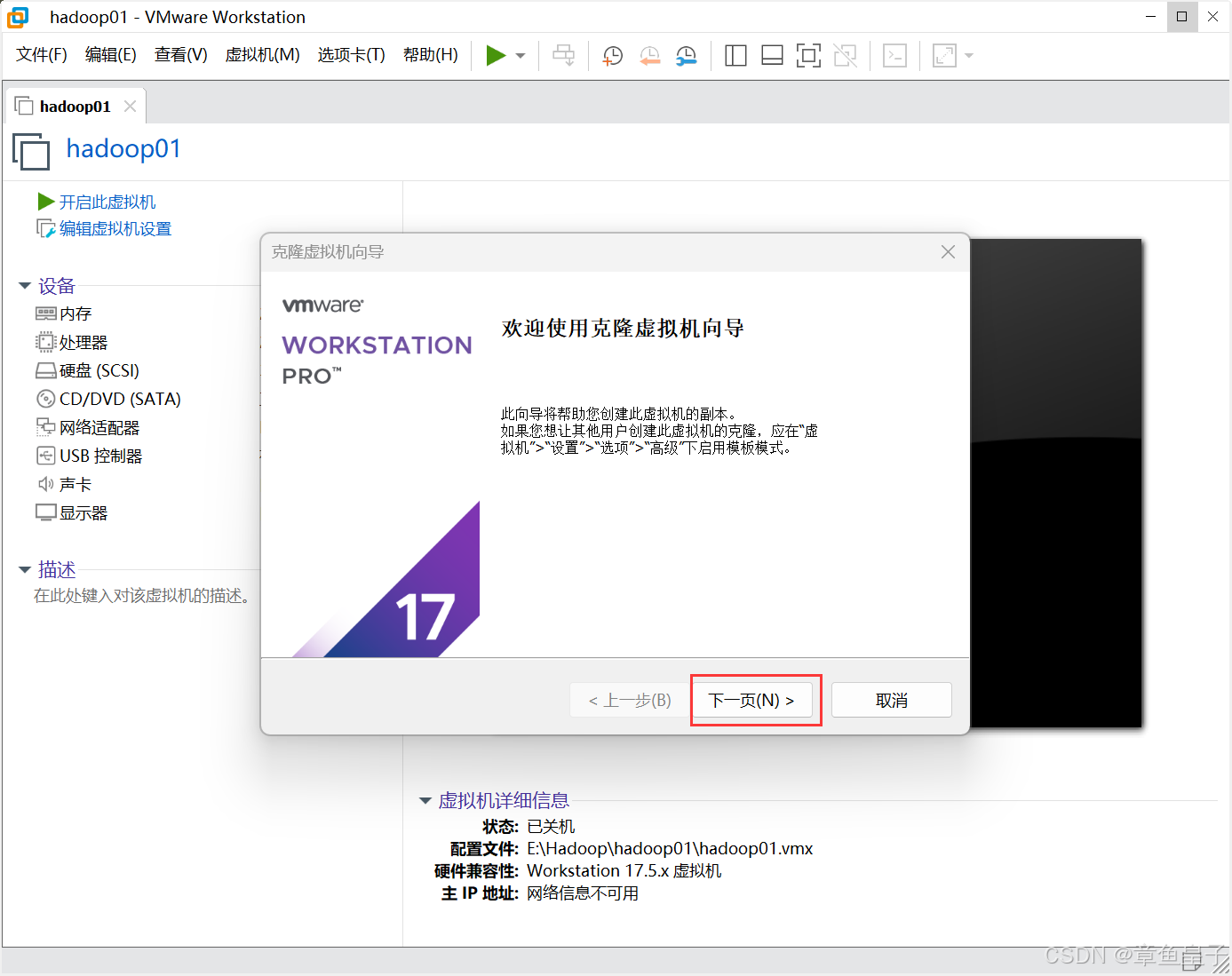Click the CPU icon beside 处理器

pos(46,342)
